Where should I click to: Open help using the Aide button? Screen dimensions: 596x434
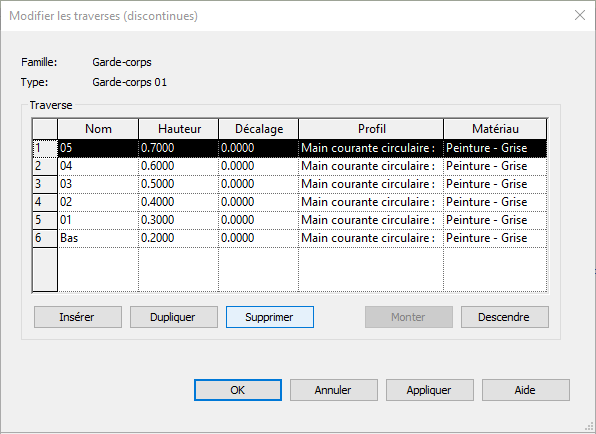click(x=526, y=390)
